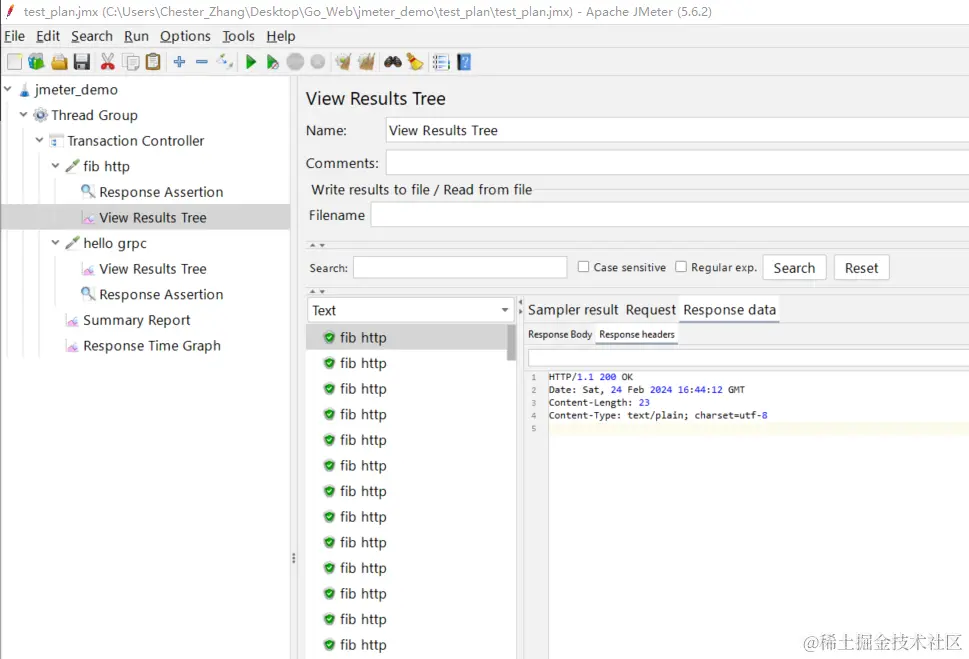
Task: Open the Help menu
Action: pyautogui.click(x=281, y=36)
